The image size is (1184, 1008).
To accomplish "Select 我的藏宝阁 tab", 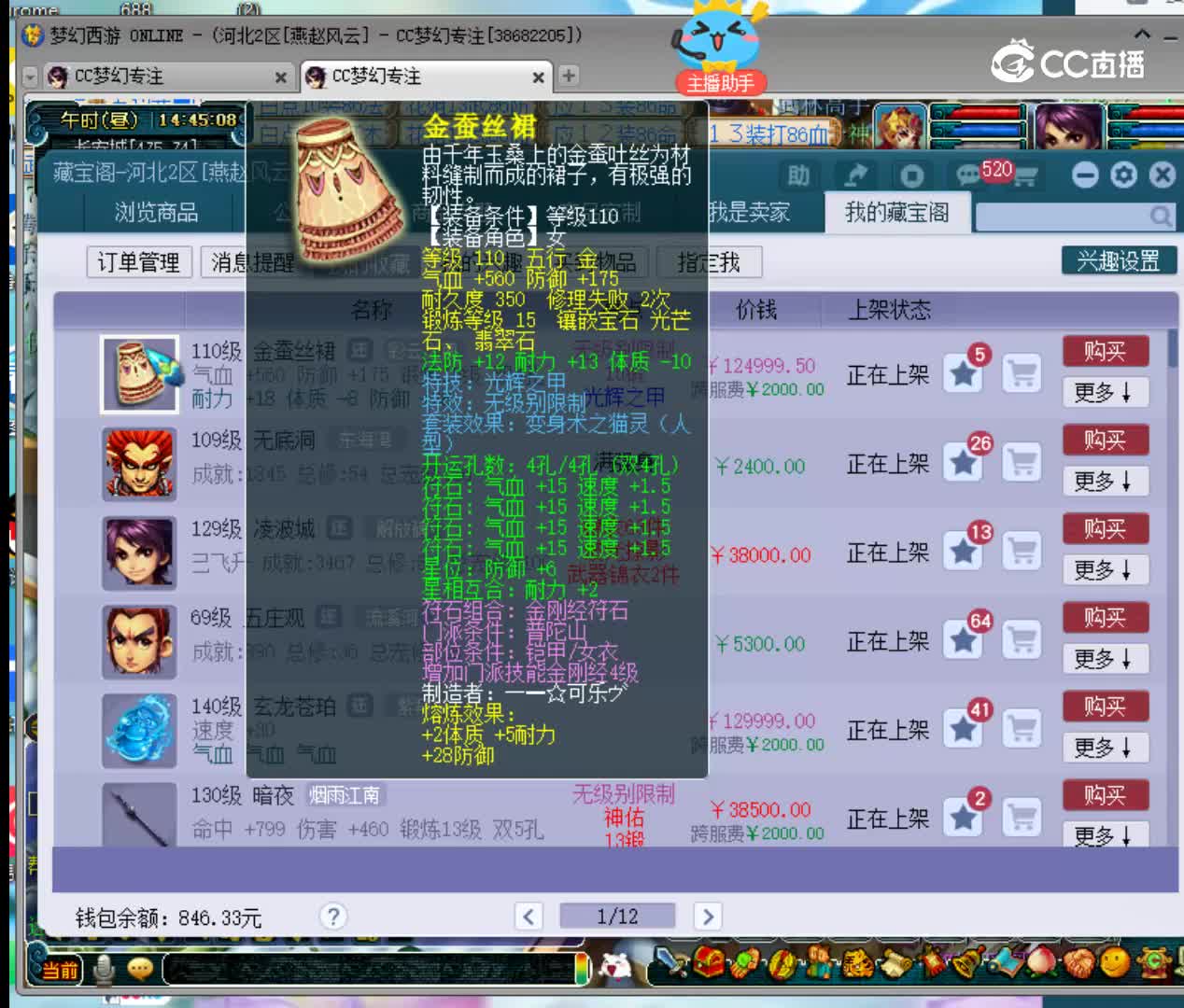I will pos(896,213).
